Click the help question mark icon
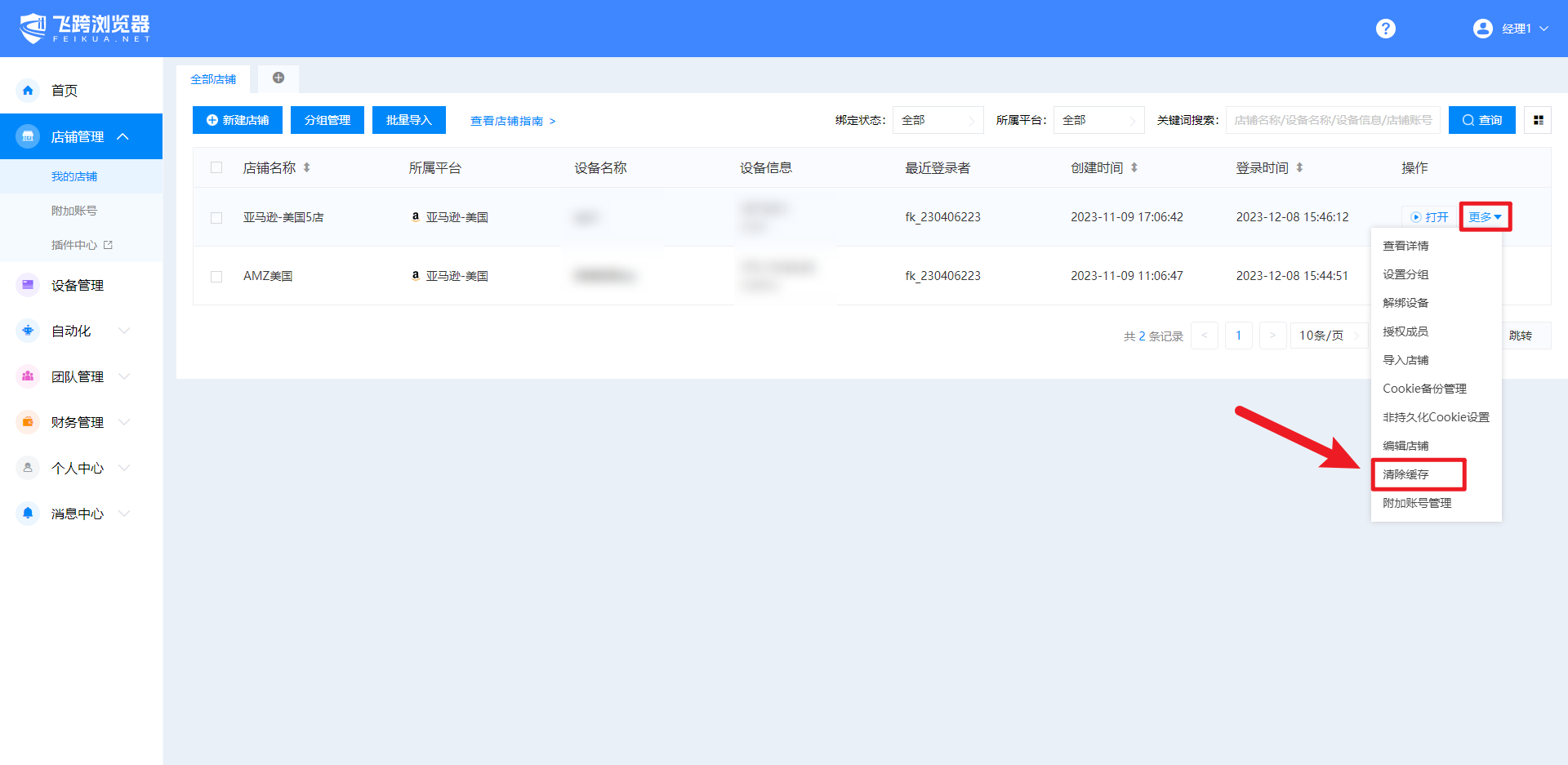 coord(1385,29)
